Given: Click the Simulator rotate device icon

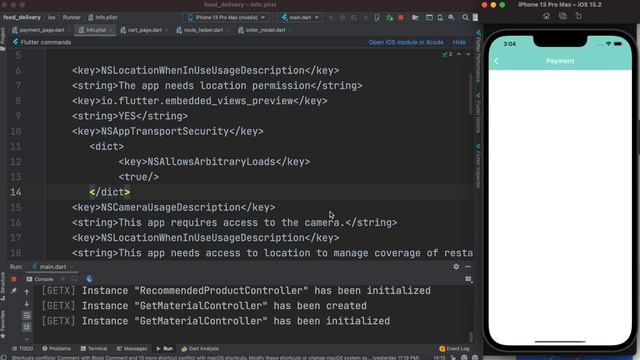Looking at the screenshot, I should [x=578, y=16].
